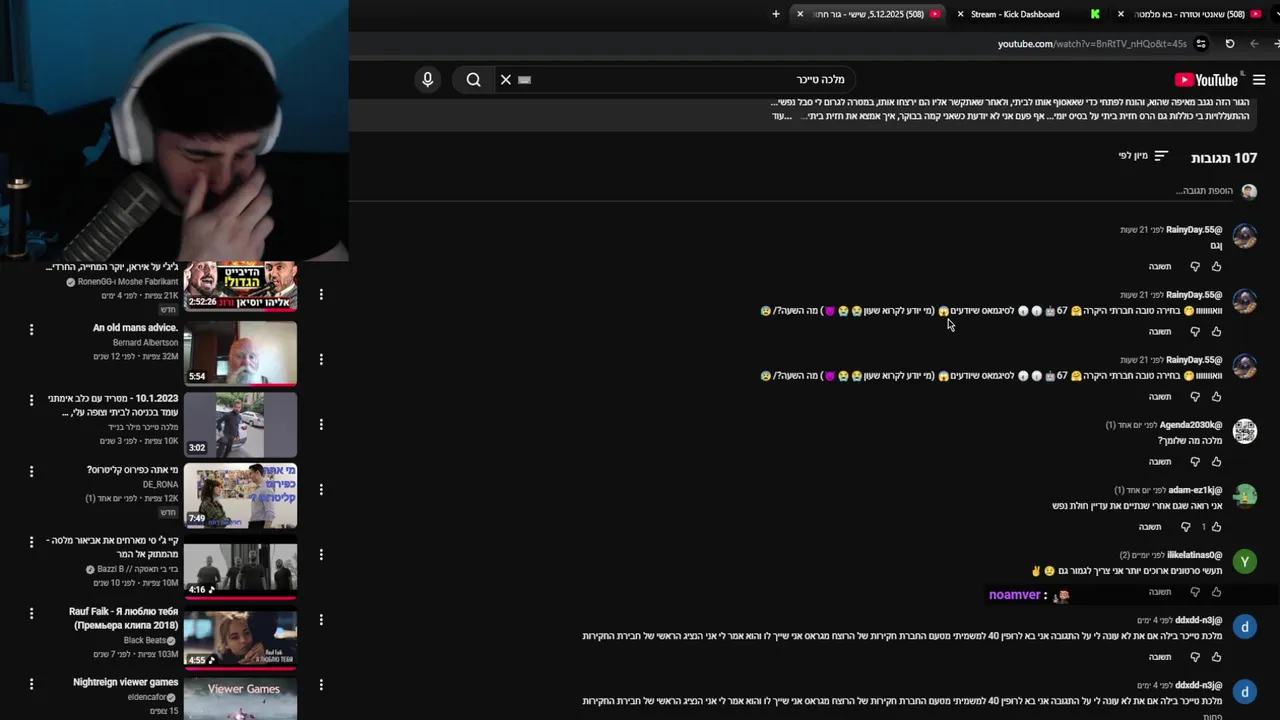Open the 3:02 dog video thumbnail
The width and height of the screenshot is (1280, 720).
(240, 425)
